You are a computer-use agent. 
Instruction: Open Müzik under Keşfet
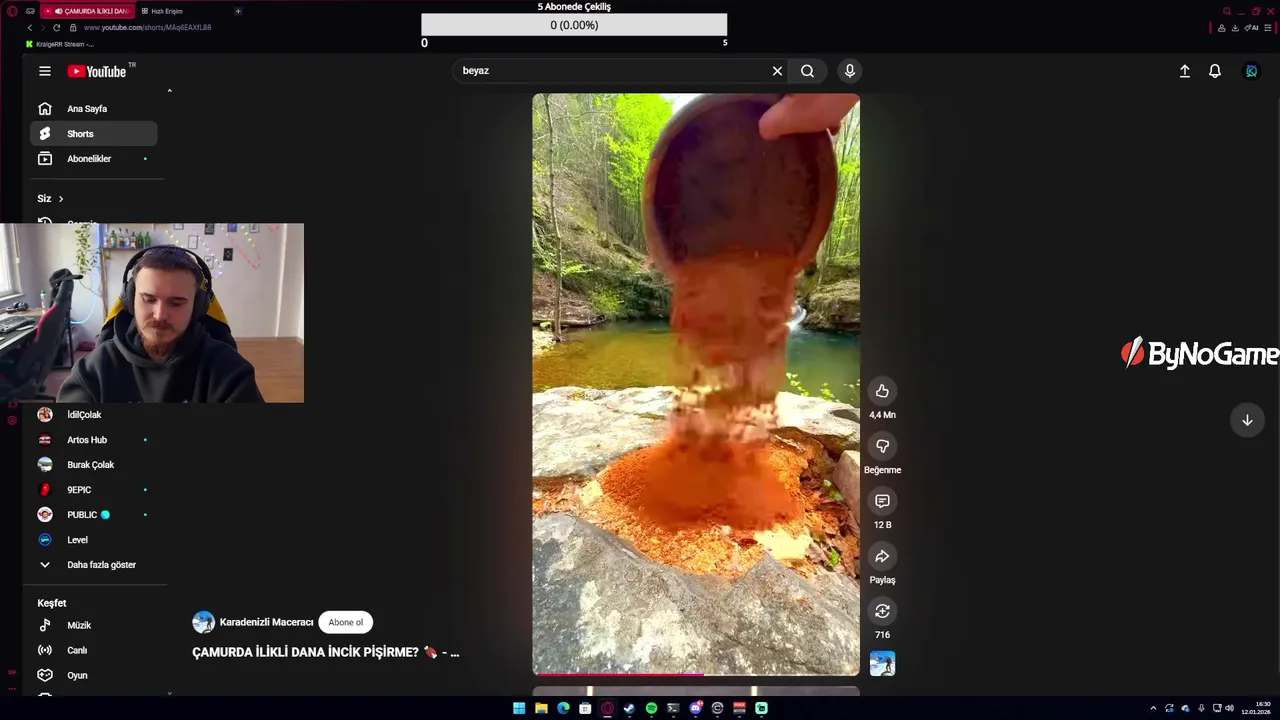click(94, 625)
